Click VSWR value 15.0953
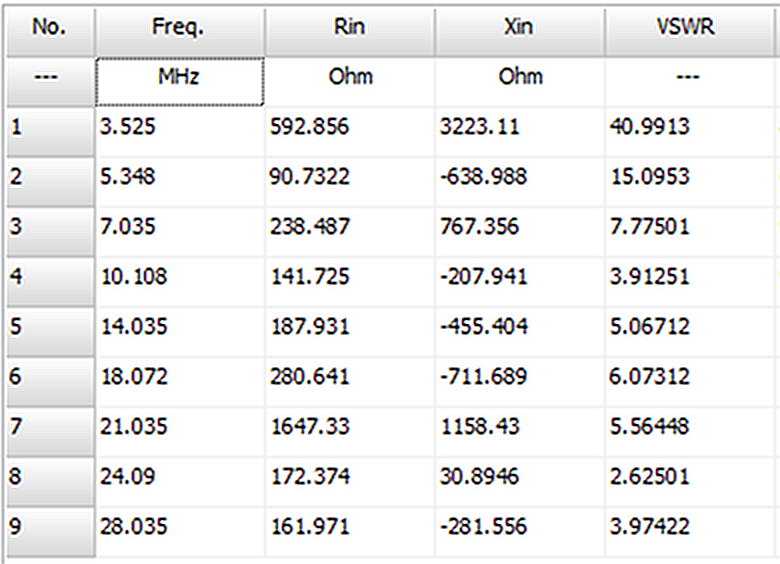This screenshot has height=564, width=780. point(689,182)
